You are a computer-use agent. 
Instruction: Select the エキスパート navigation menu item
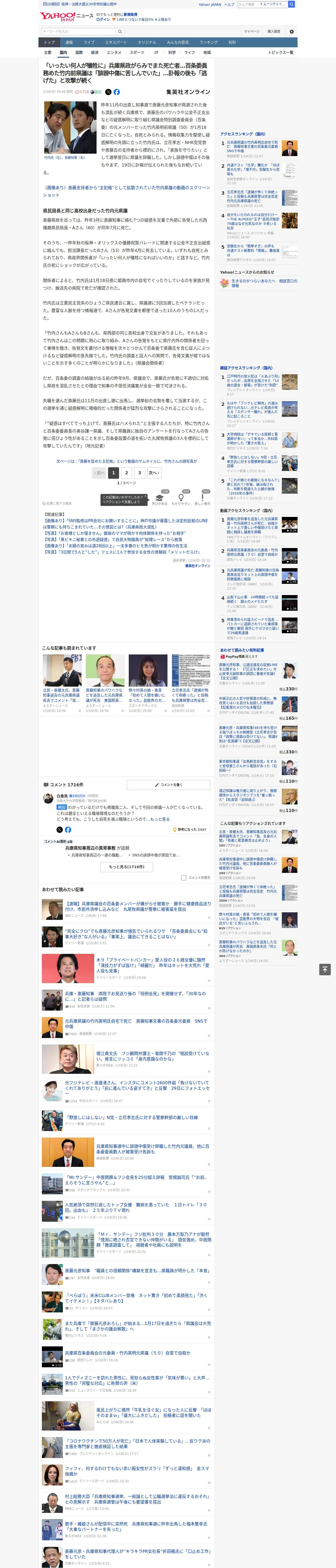coord(116,43)
